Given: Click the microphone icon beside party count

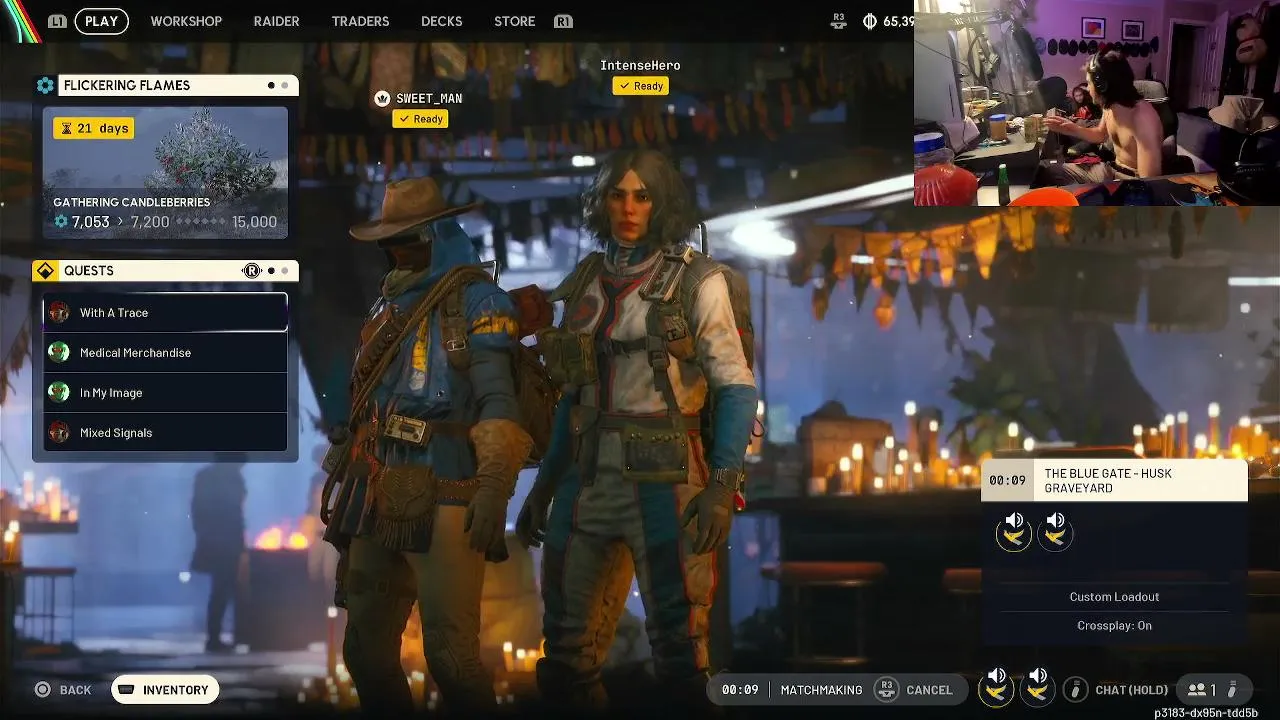Looking at the screenshot, I should tap(1232, 689).
